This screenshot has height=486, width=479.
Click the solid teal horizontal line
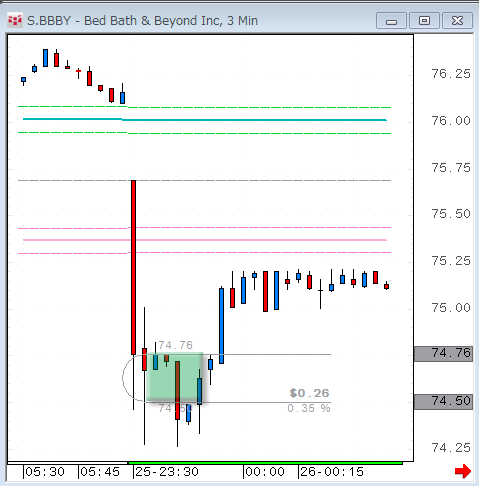pos(205,119)
